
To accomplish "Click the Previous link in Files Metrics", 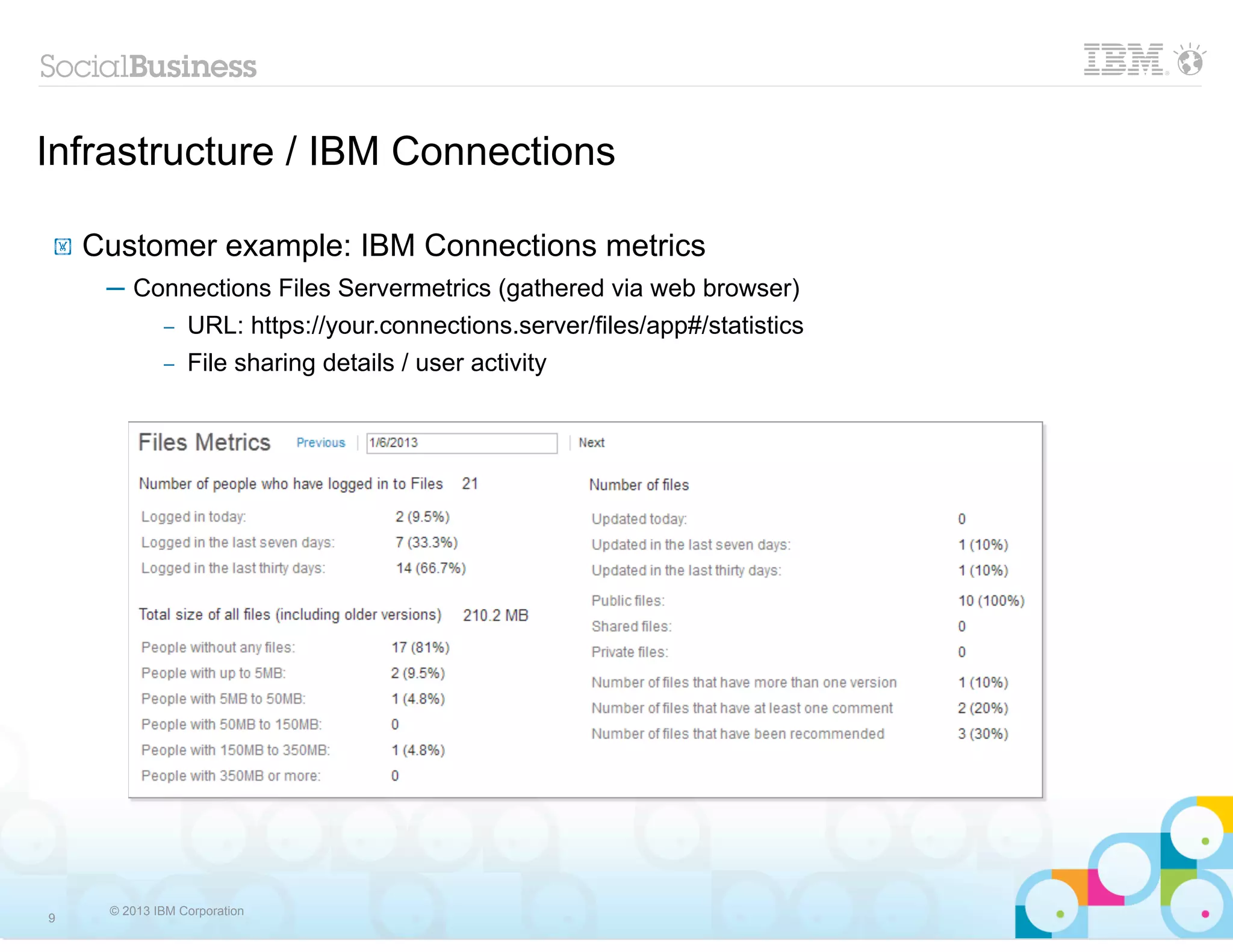I will tap(320, 442).
